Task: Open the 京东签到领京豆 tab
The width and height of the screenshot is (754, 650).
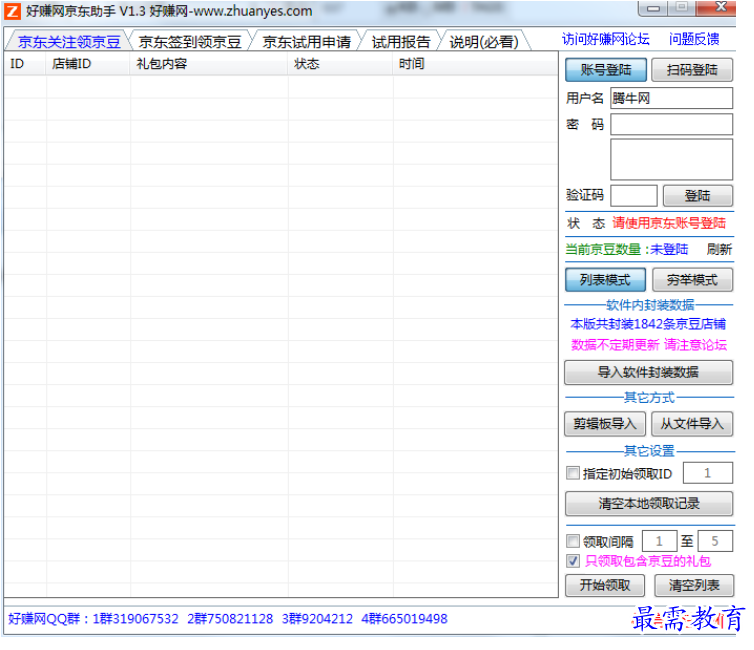Action: tap(189, 42)
